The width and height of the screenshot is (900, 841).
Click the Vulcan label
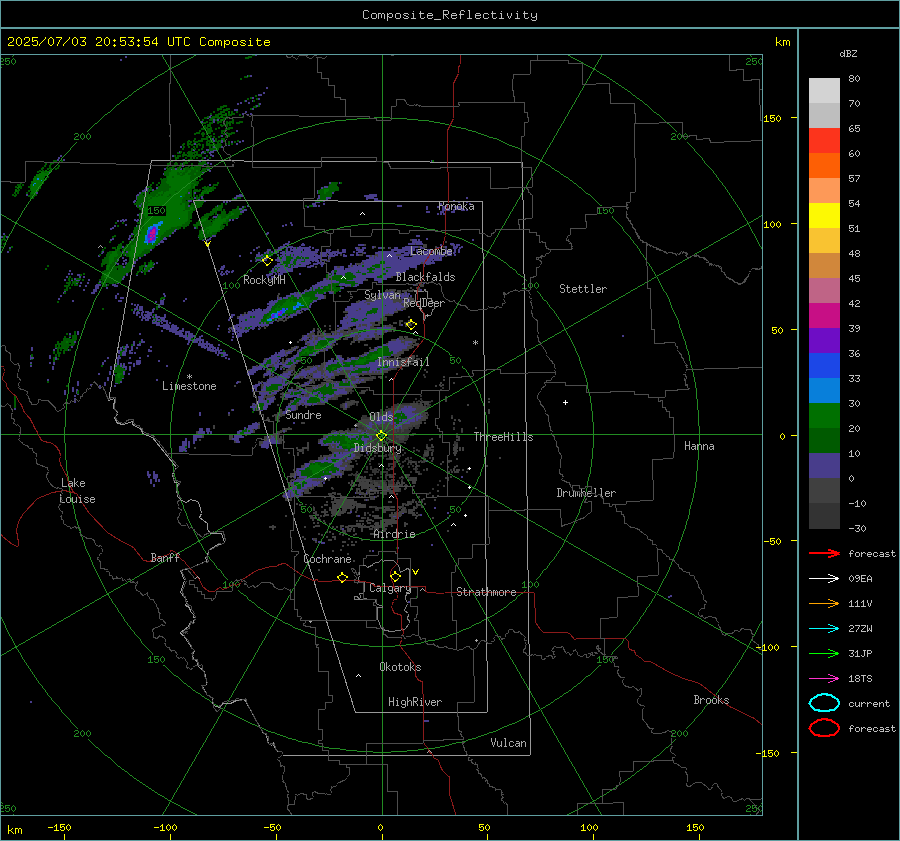[508, 743]
